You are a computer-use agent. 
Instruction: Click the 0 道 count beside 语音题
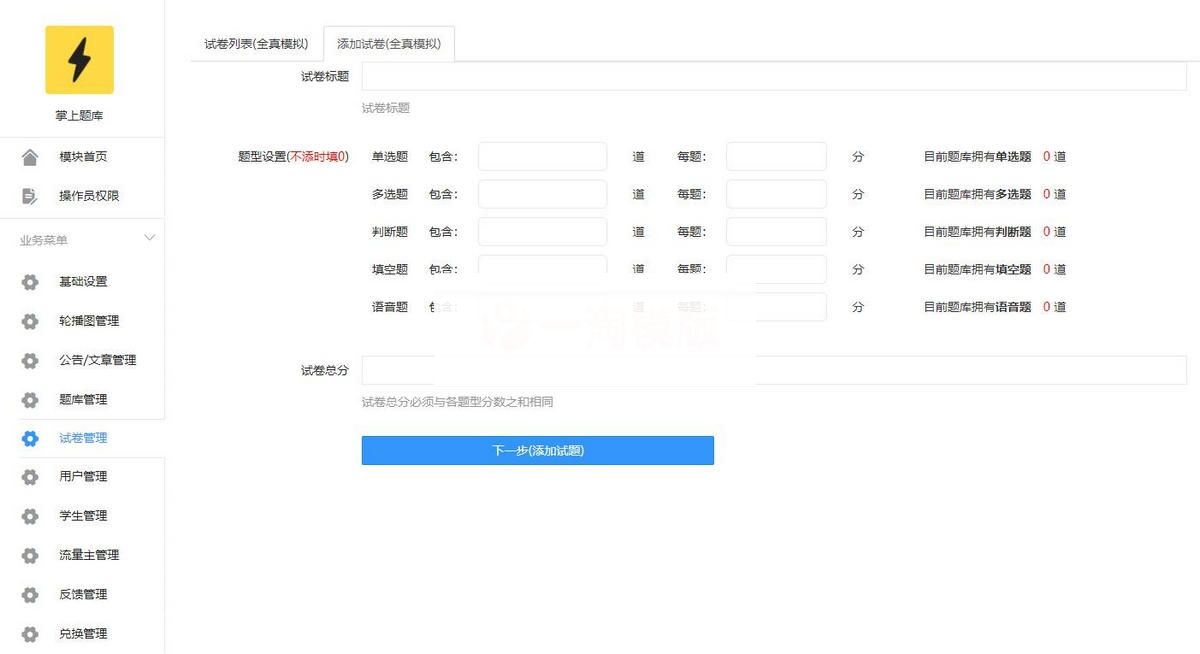[x=1053, y=307]
